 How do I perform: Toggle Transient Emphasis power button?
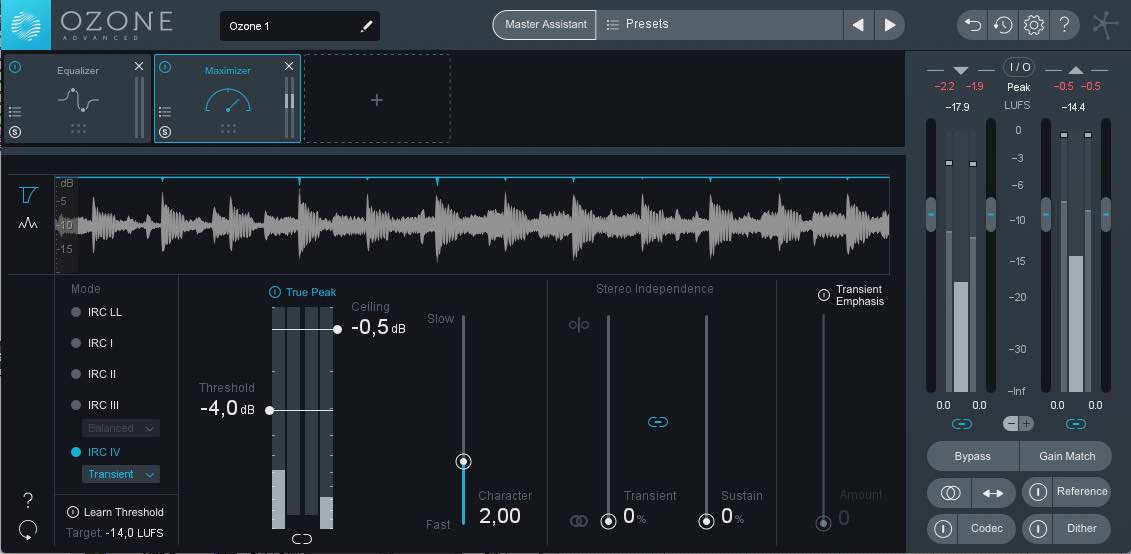click(824, 295)
